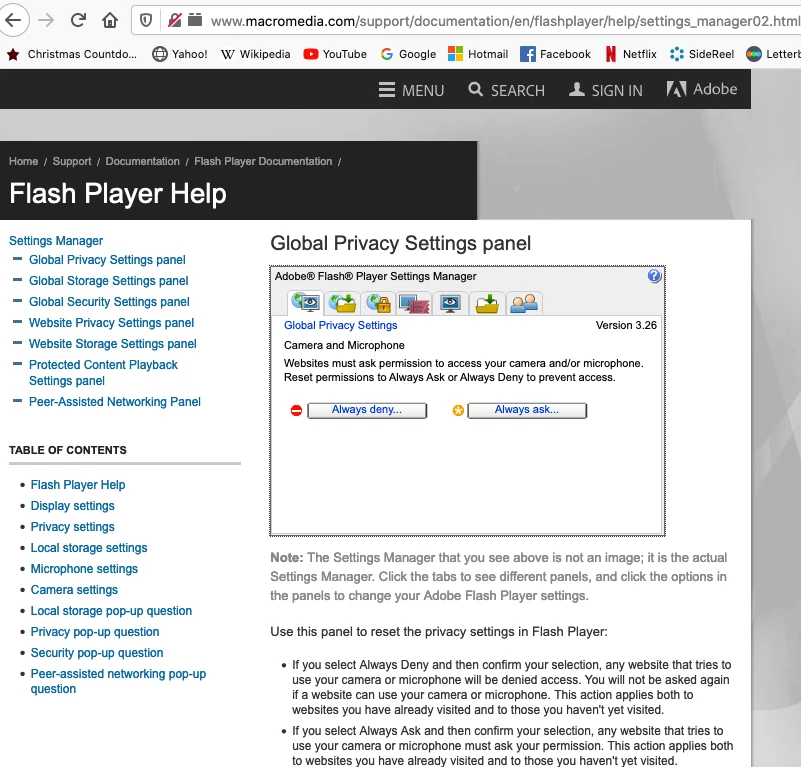Click the red deny icon beside Always deny
Screen dimensions: 801x767
(296, 410)
